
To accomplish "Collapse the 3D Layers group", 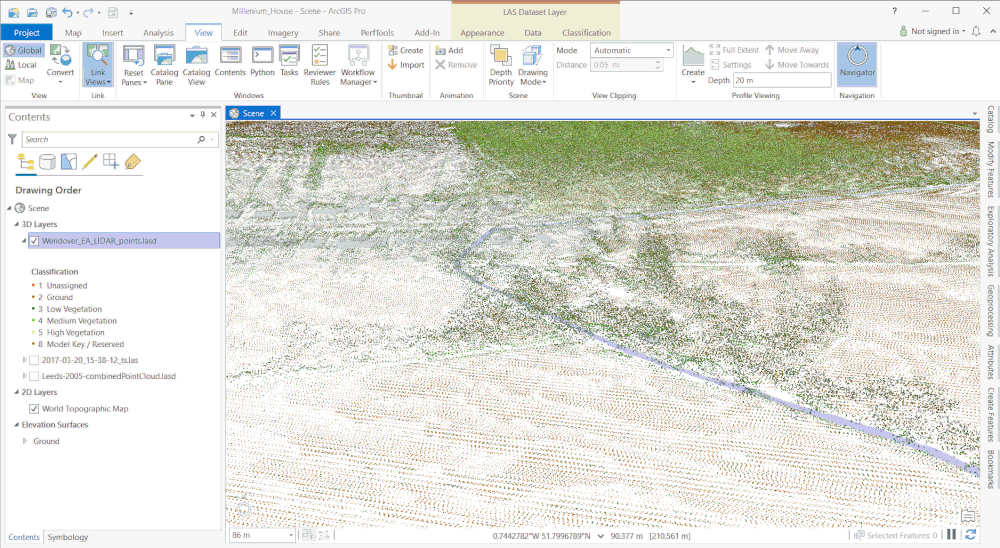I will pyautogui.click(x=17, y=224).
